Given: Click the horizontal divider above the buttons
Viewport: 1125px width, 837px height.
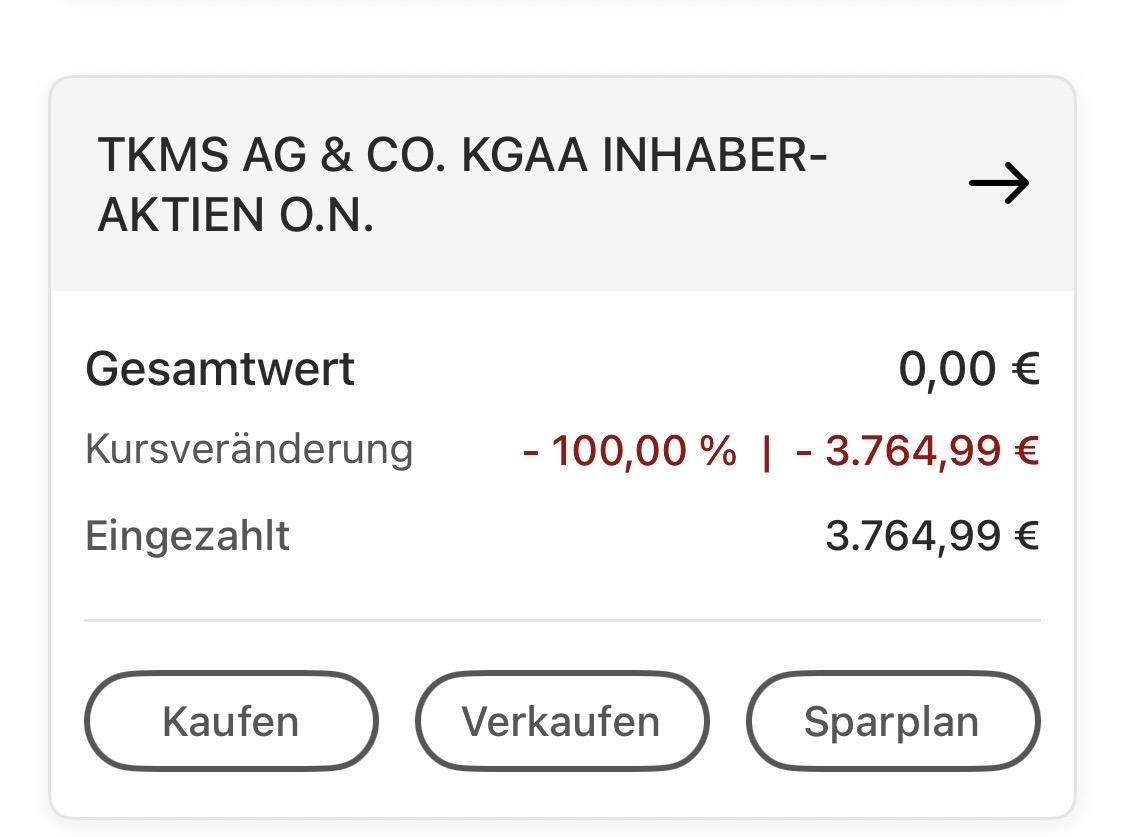Looking at the screenshot, I should [562, 620].
